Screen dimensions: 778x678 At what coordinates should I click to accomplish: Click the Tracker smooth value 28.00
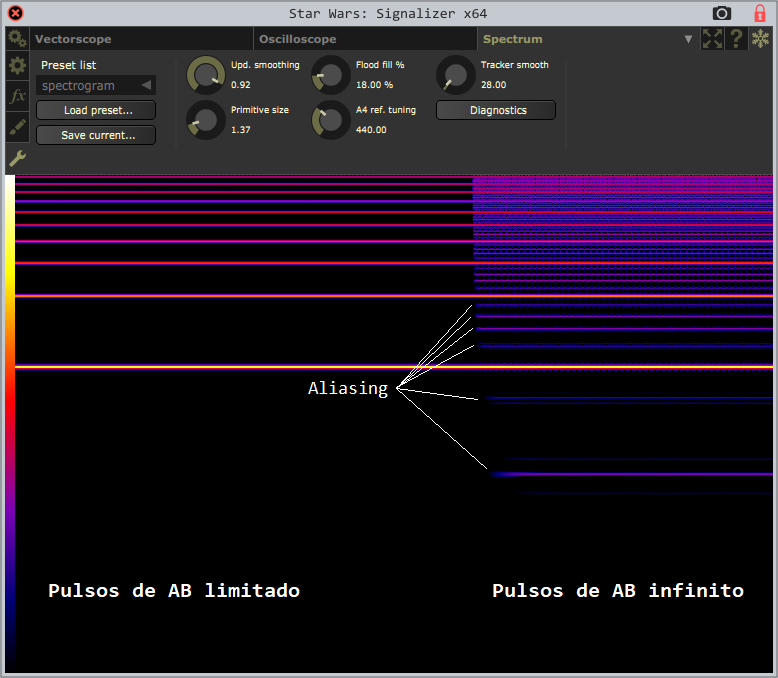click(494, 85)
